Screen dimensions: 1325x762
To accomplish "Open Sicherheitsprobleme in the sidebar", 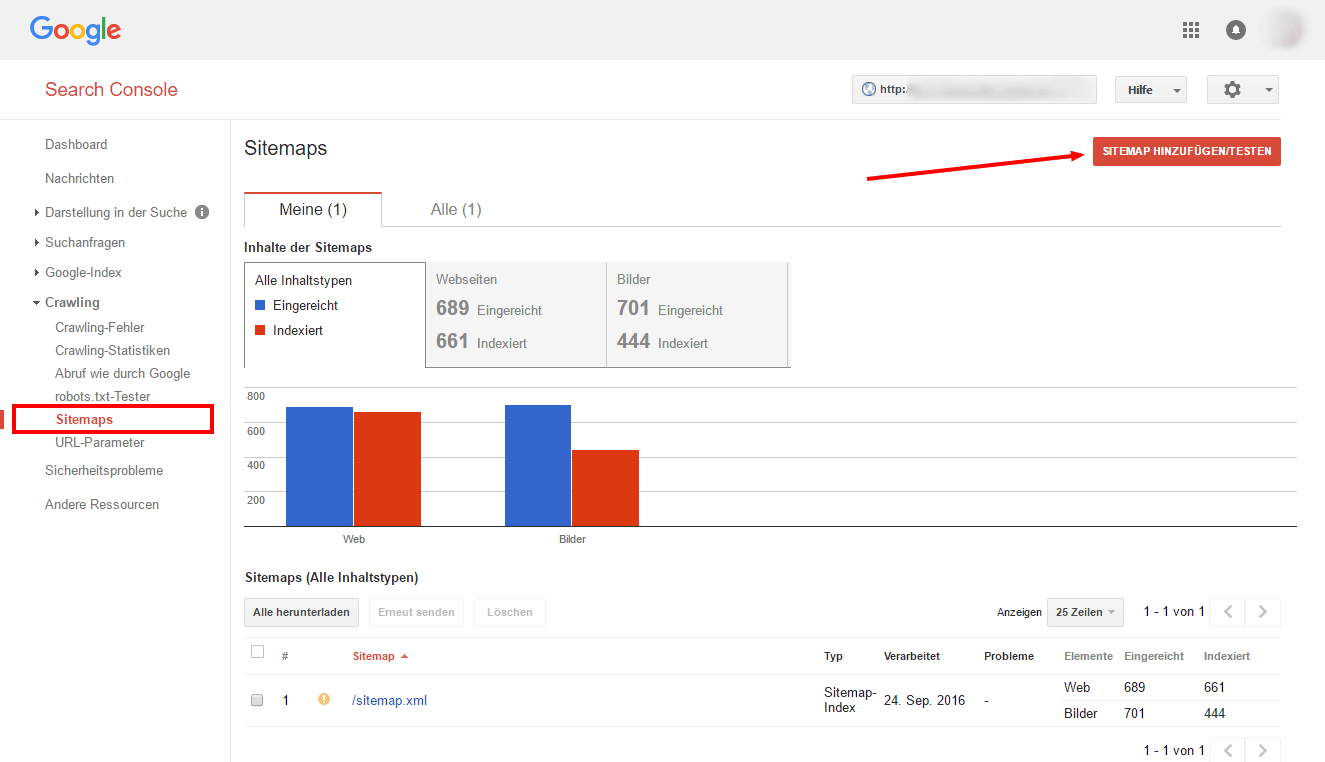I will pyautogui.click(x=104, y=470).
